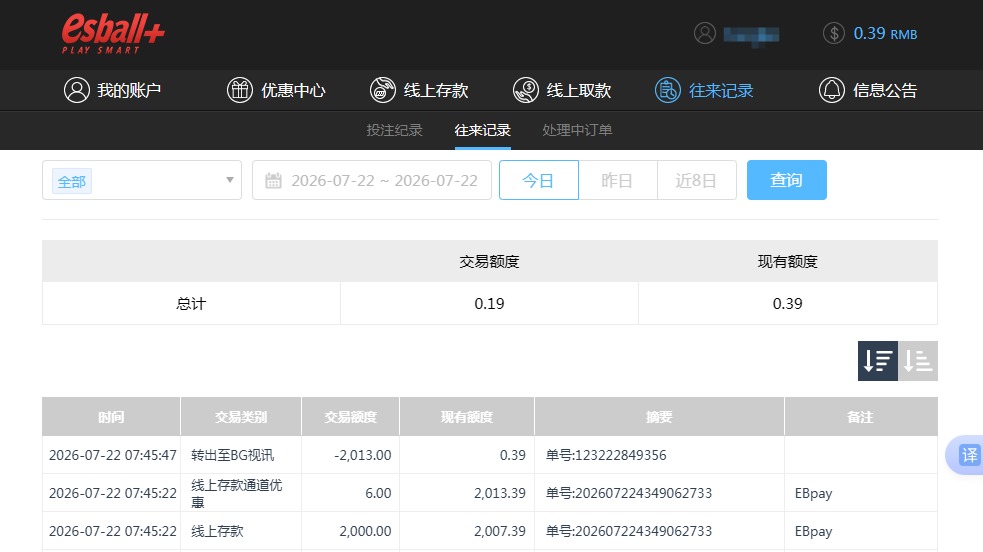Click EBpay note in 2,000.00 row
The image size is (983, 552).
[x=813, y=532]
